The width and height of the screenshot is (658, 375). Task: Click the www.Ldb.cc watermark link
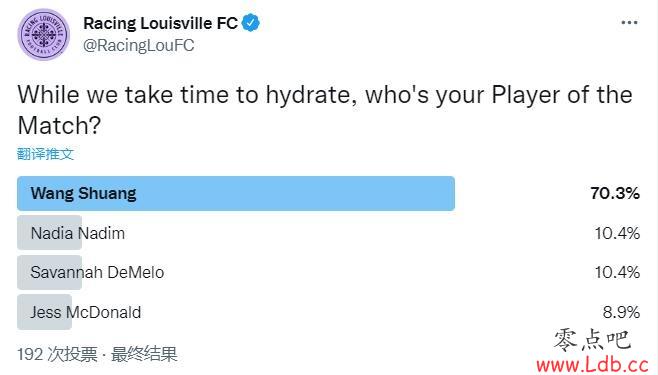593,365
